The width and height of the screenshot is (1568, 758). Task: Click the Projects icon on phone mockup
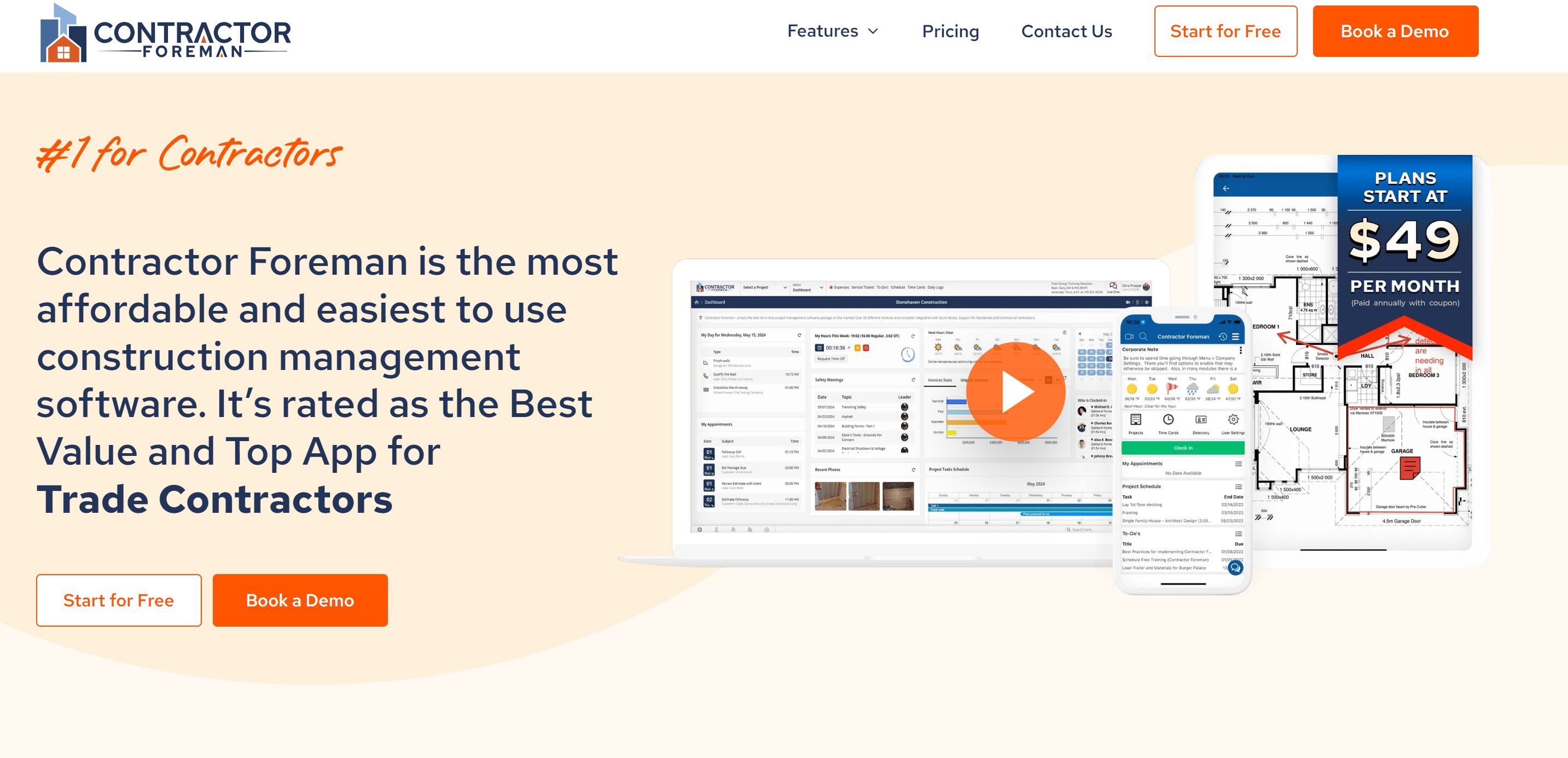[1135, 420]
